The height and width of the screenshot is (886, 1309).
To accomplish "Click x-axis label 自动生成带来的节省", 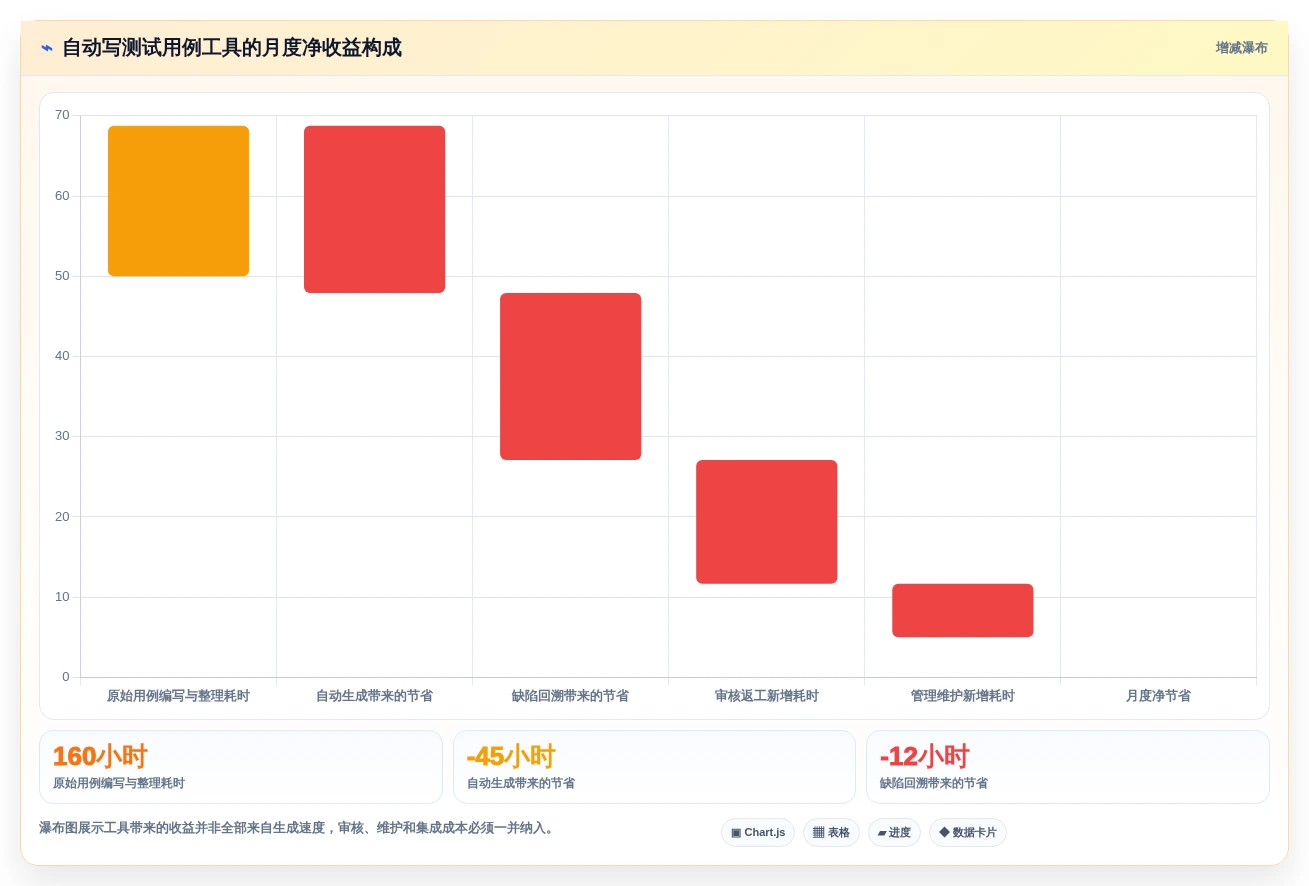I will tap(374, 696).
